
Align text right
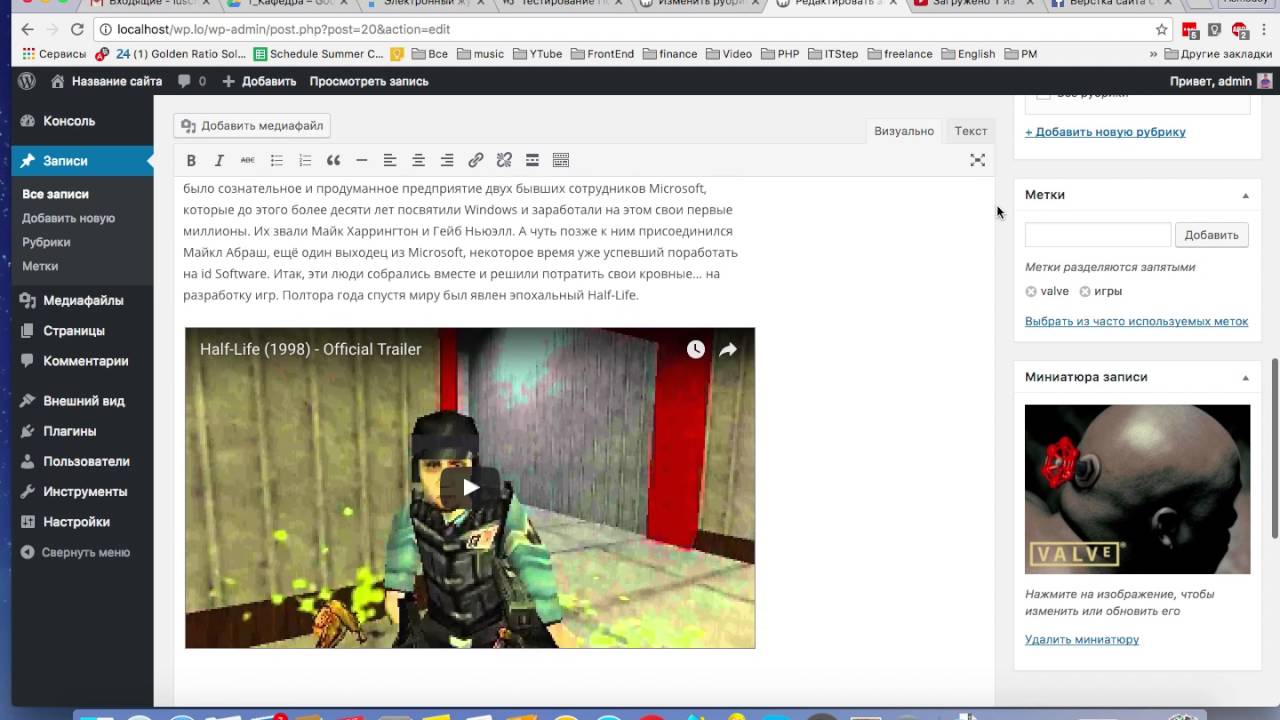447,160
